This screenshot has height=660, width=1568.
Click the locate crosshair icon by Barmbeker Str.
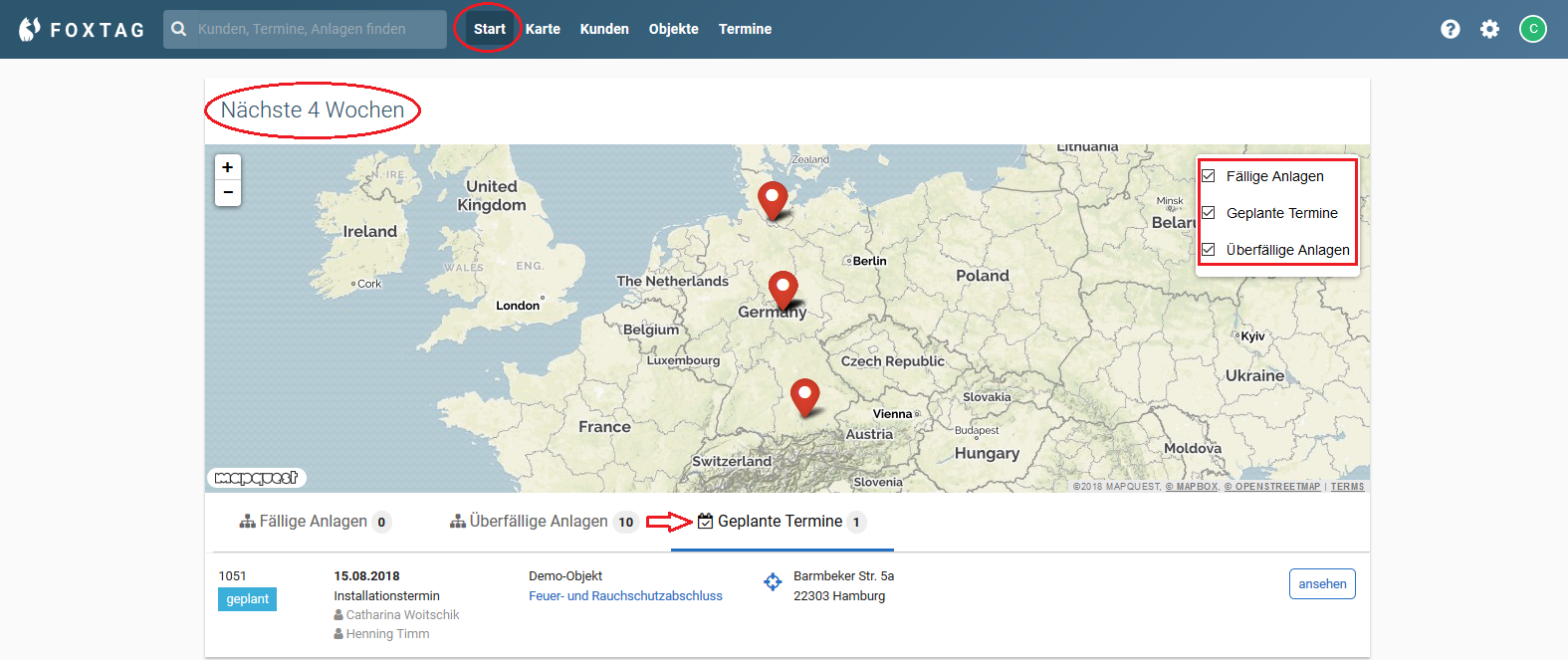coord(773,581)
